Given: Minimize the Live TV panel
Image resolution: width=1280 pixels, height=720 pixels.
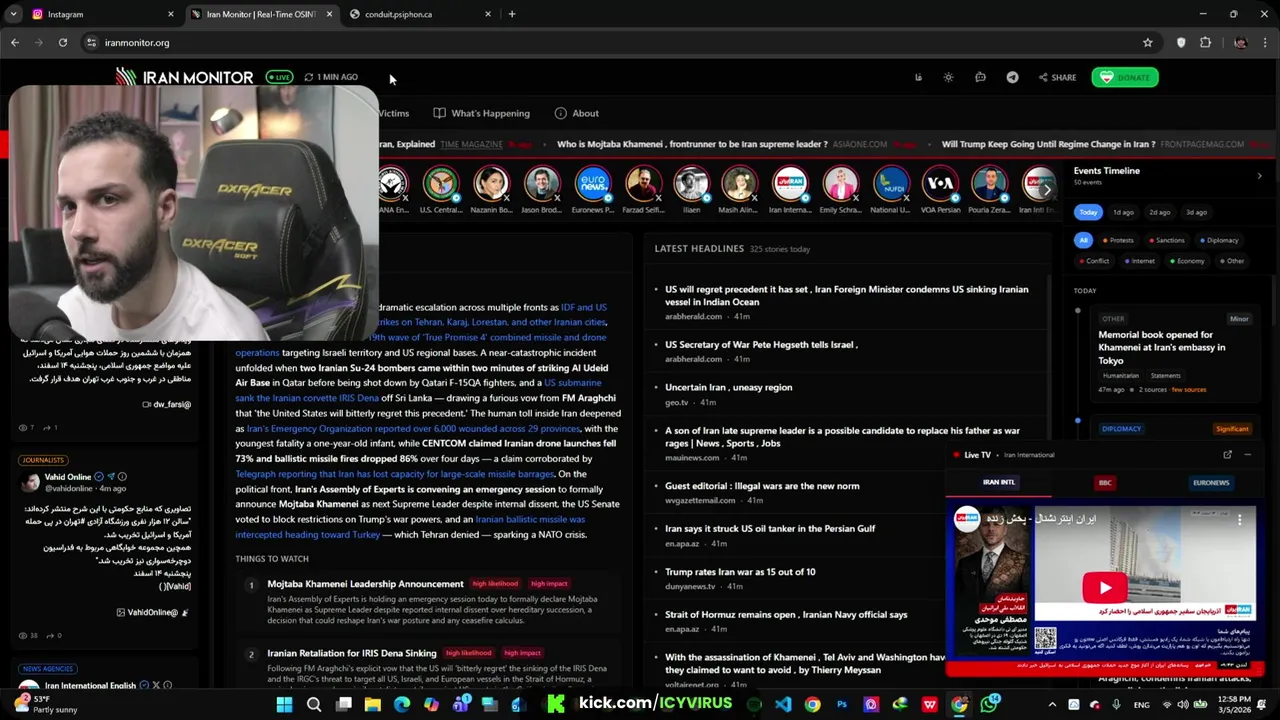Looking at the screenshot, I should 1247,455.
